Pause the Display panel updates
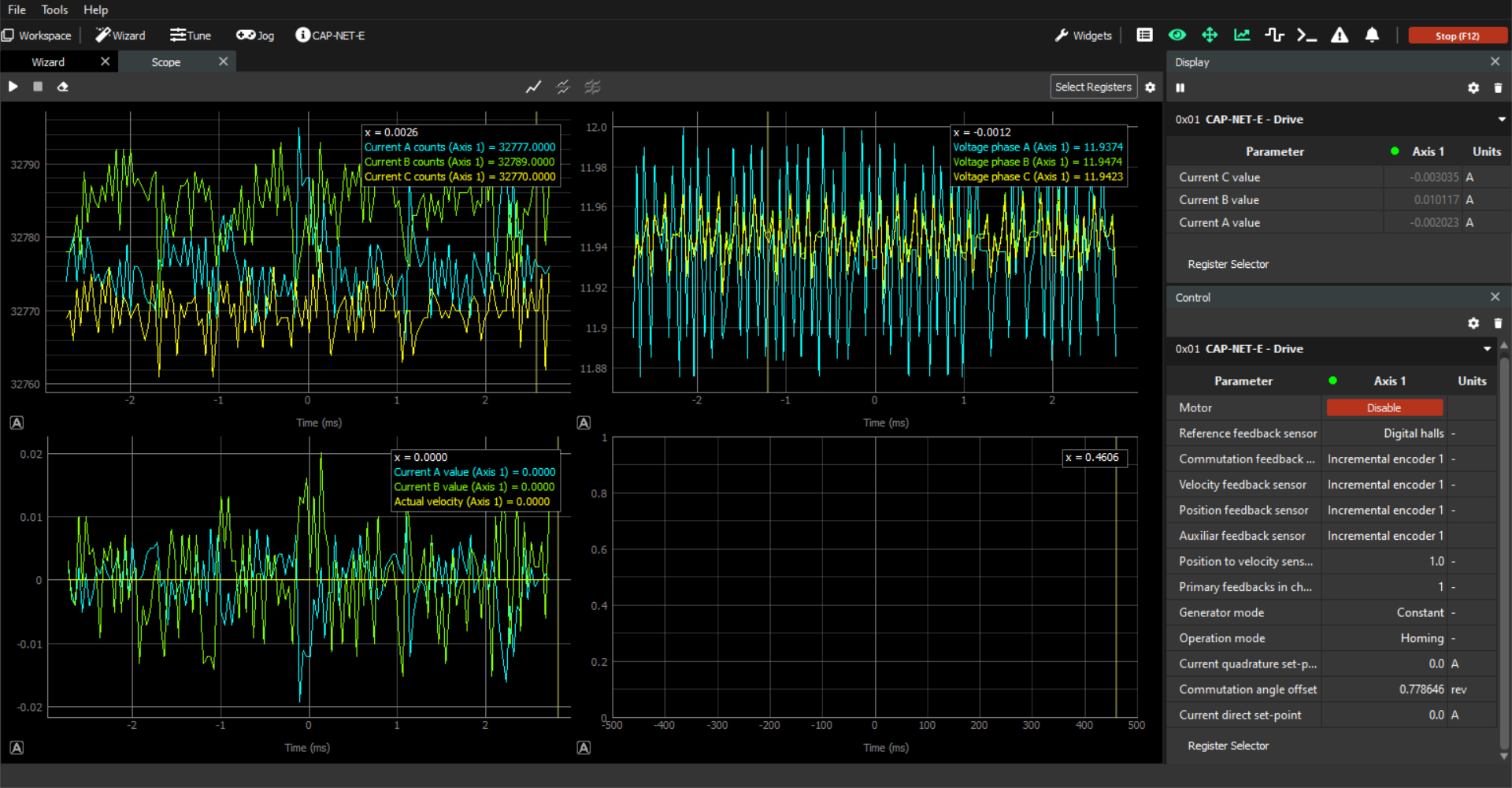Image resolution: width=1512 pixels, height=788 pixels. [x=1180, y=88]
